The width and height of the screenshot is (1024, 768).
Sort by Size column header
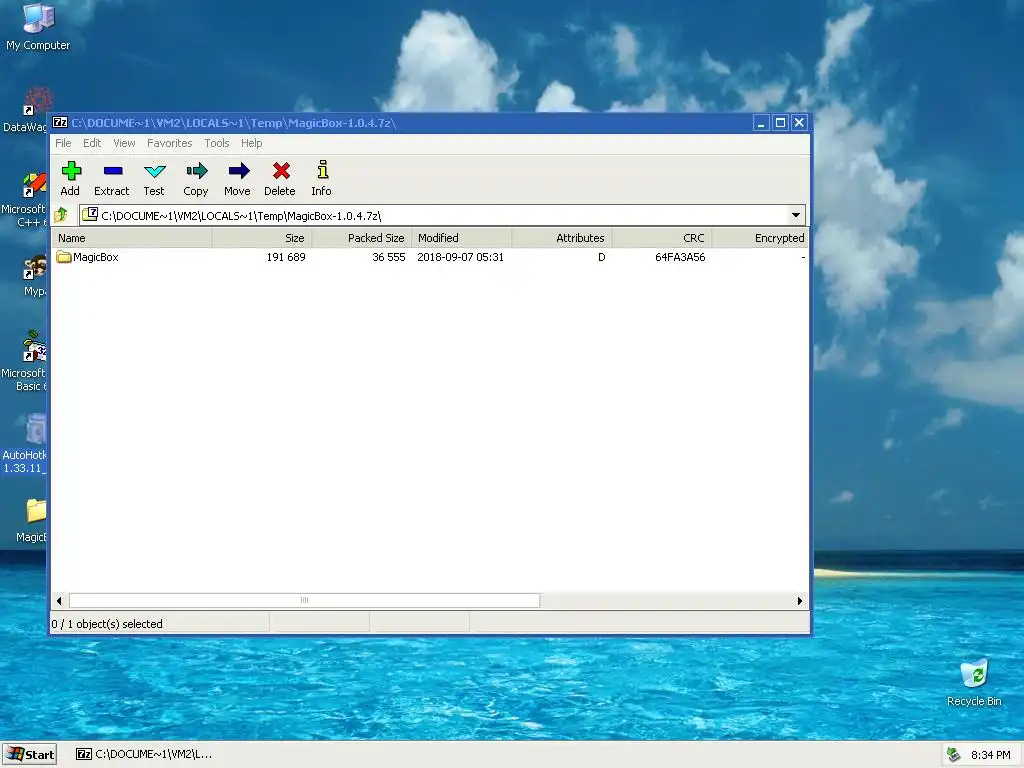262,238
